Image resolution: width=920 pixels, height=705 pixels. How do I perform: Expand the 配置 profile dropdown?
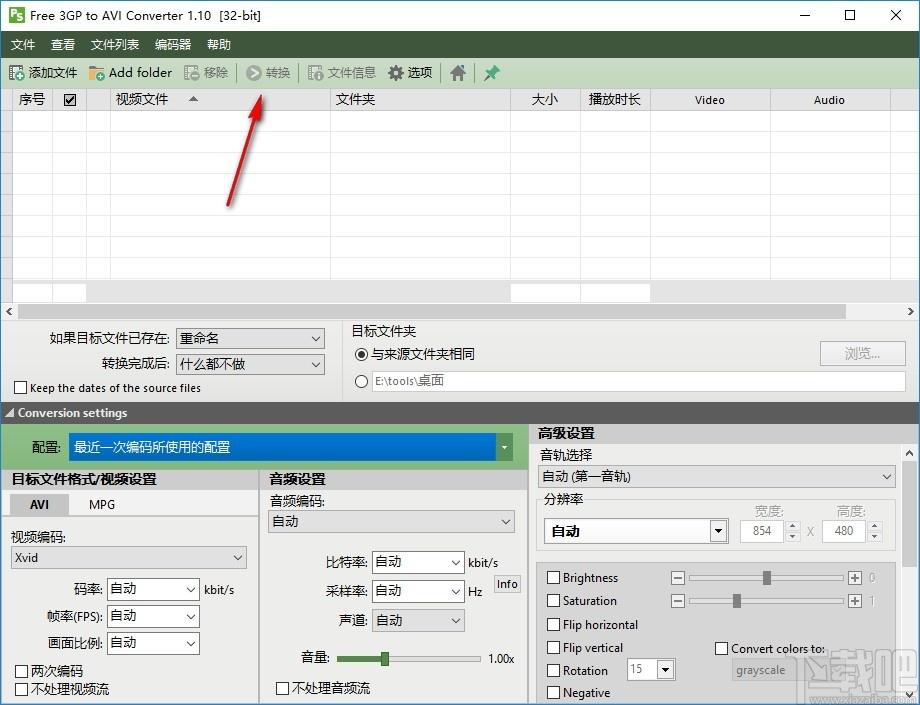coord(504,448)
